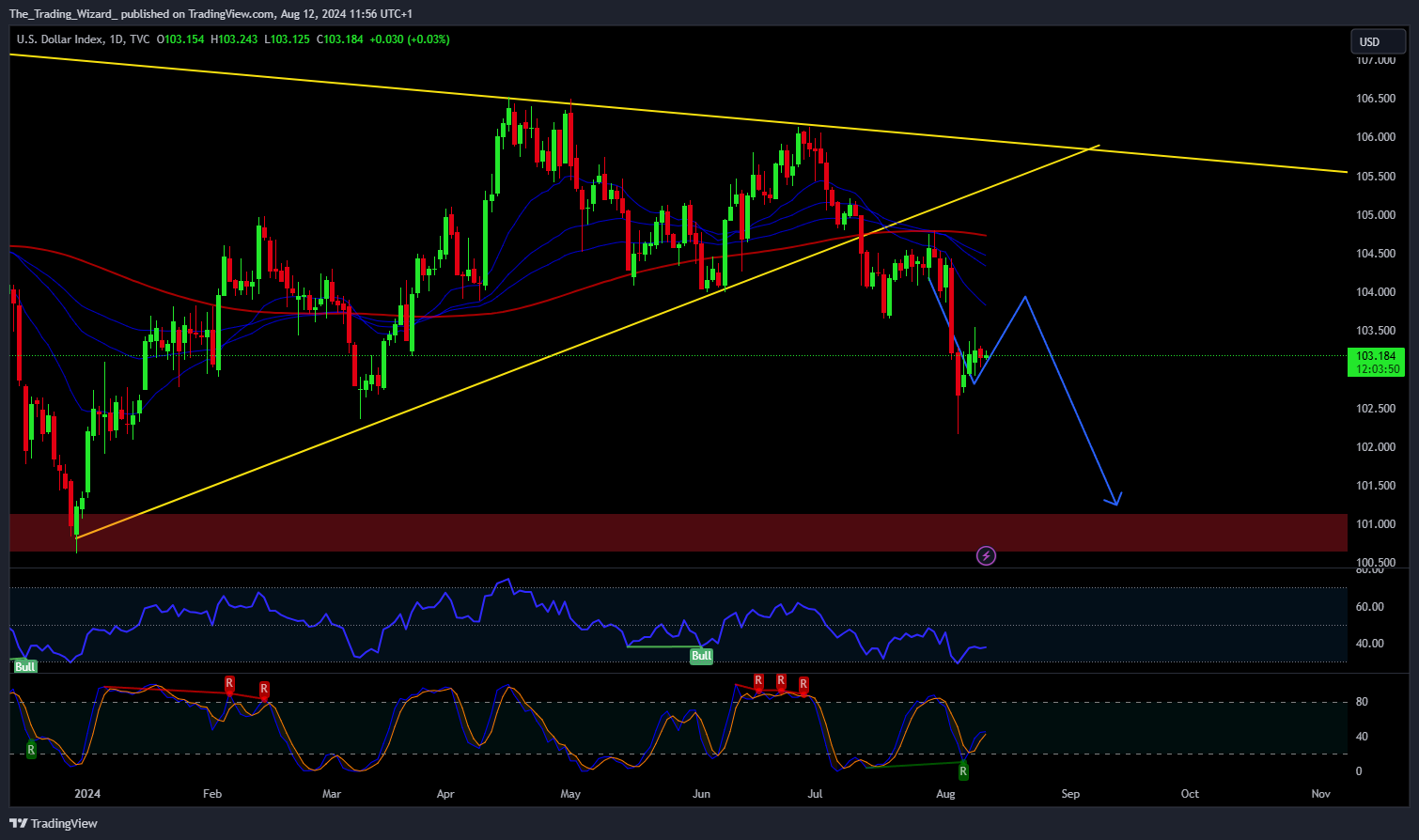Click the author name The_Trading_Wizard_
This screenshot has width=1419, height=840.
click(63, 13)
